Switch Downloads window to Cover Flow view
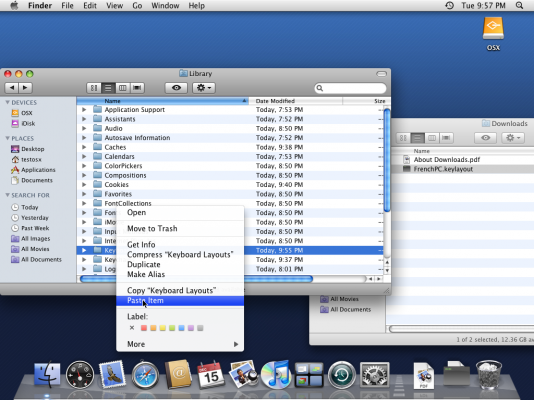The image size is (534, 400). pos(446,138)
